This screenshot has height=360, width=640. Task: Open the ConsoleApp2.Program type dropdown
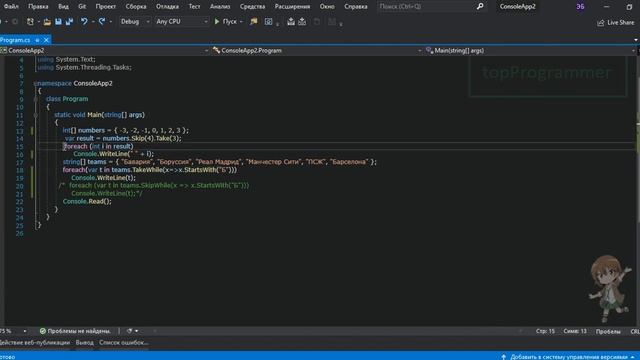(317, 51)
